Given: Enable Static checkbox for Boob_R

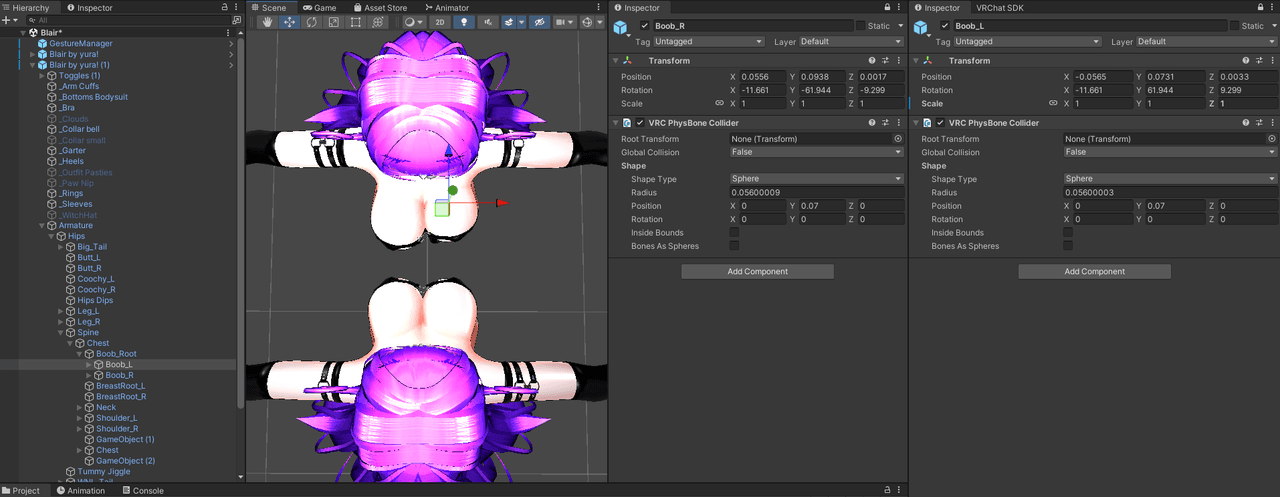Looking at the screenshot, I should tap(860, 26).
